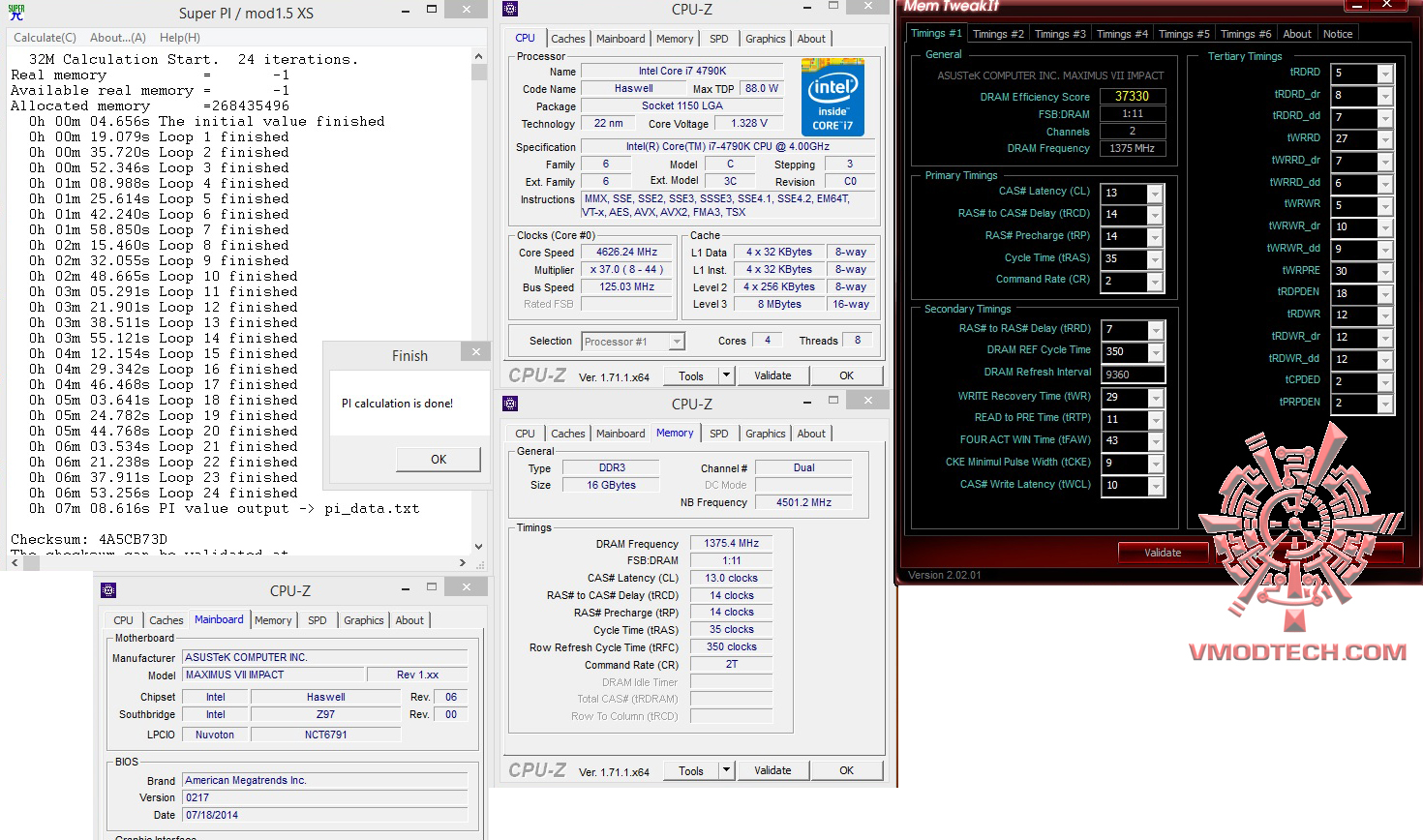The height and width of the screenshot is (840, 1423).
Task: Expand the Tools dropdown arrow in the CPU-Z Memory window
Action: click(x=726, y=770)
